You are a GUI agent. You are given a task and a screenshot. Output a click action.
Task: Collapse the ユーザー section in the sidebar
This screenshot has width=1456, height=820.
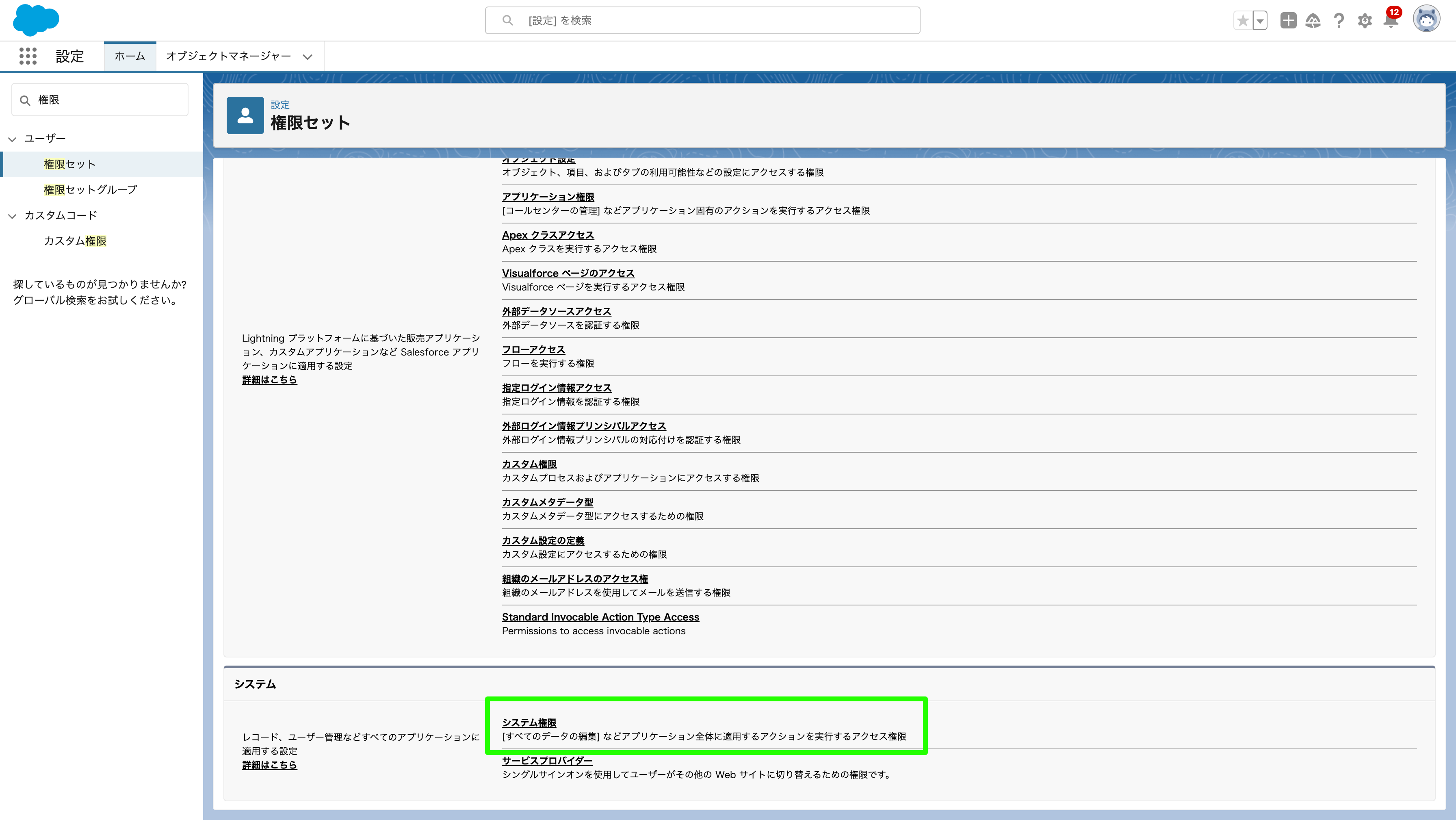click(12, 138)
